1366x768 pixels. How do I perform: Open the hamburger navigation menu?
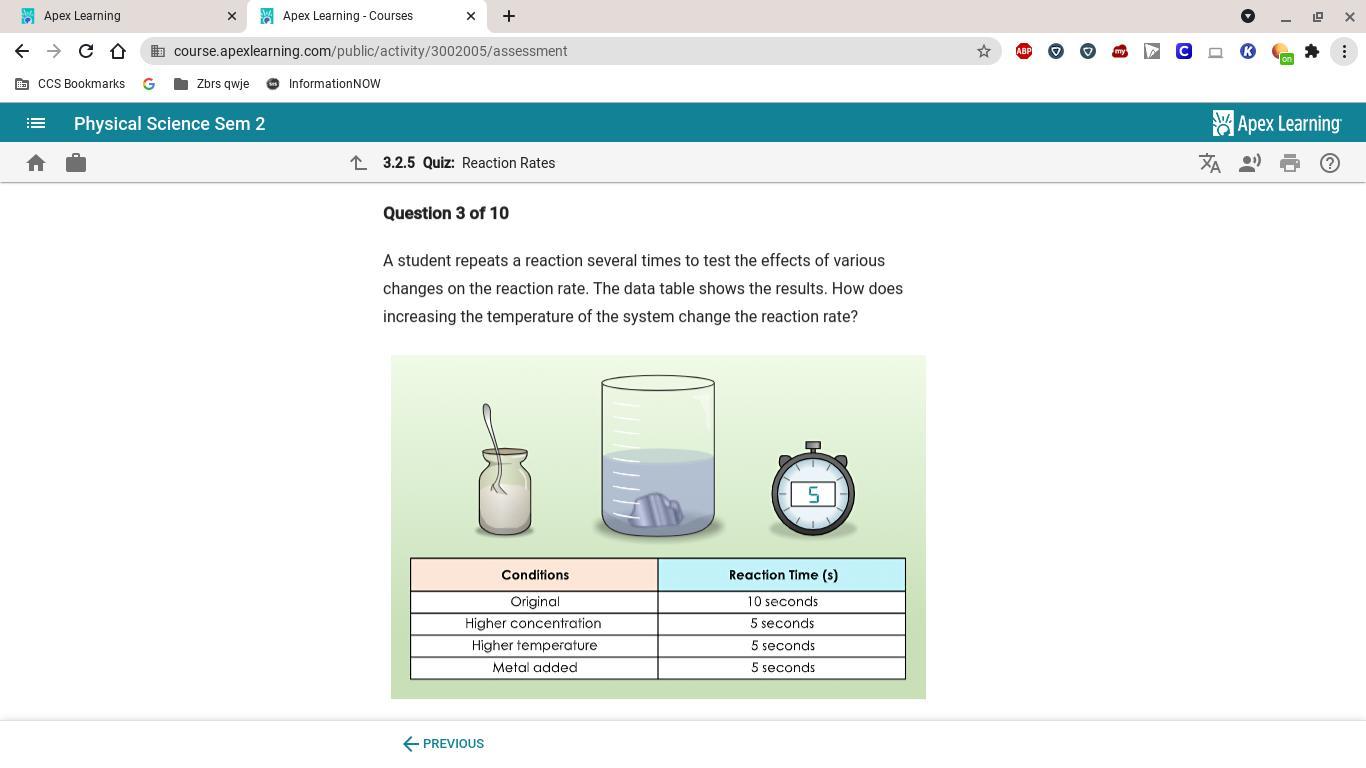(36, 124)
